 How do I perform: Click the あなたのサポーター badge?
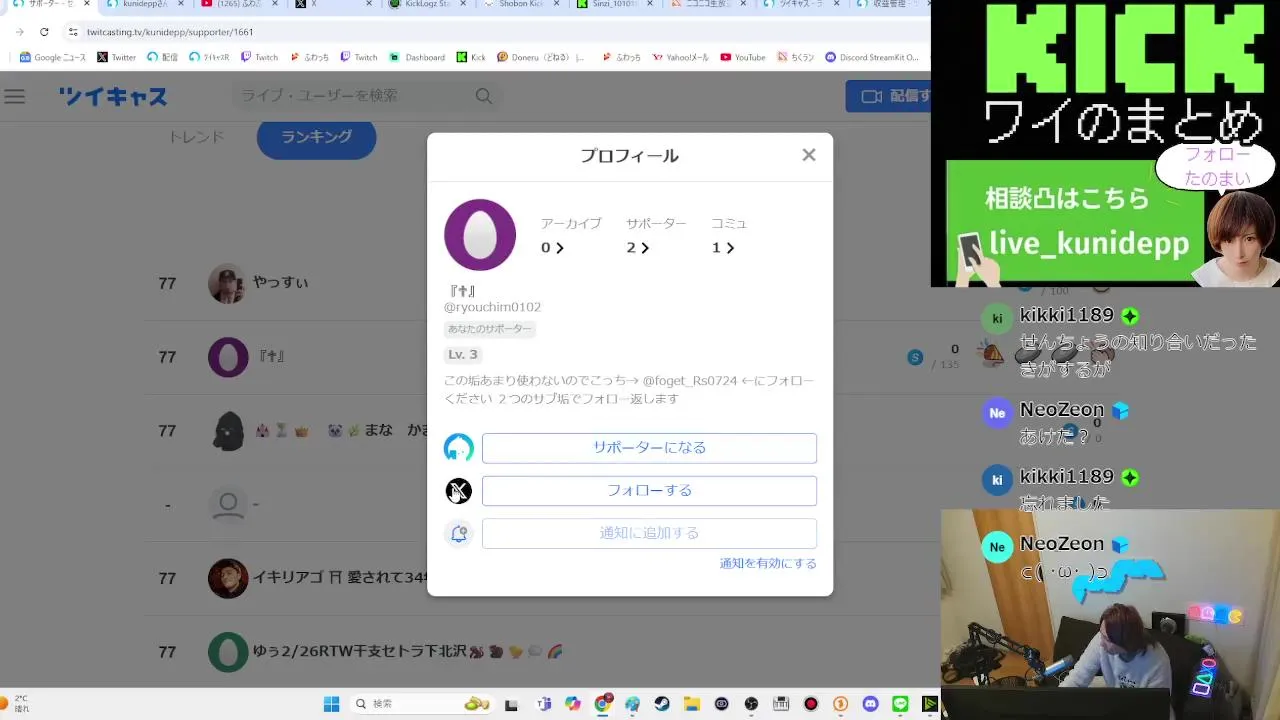[490, 329]
